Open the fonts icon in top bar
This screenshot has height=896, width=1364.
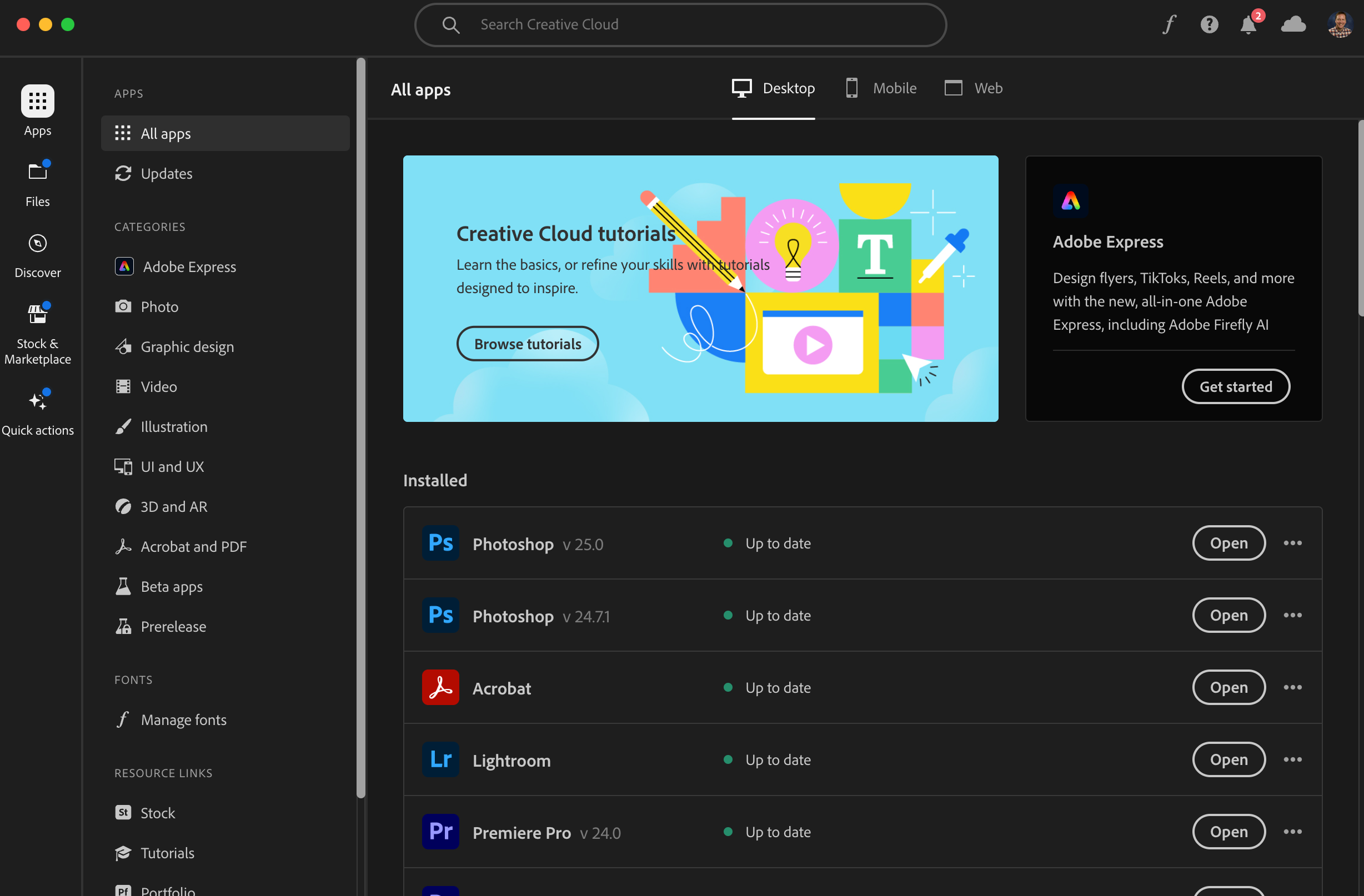coord(1169,24)
